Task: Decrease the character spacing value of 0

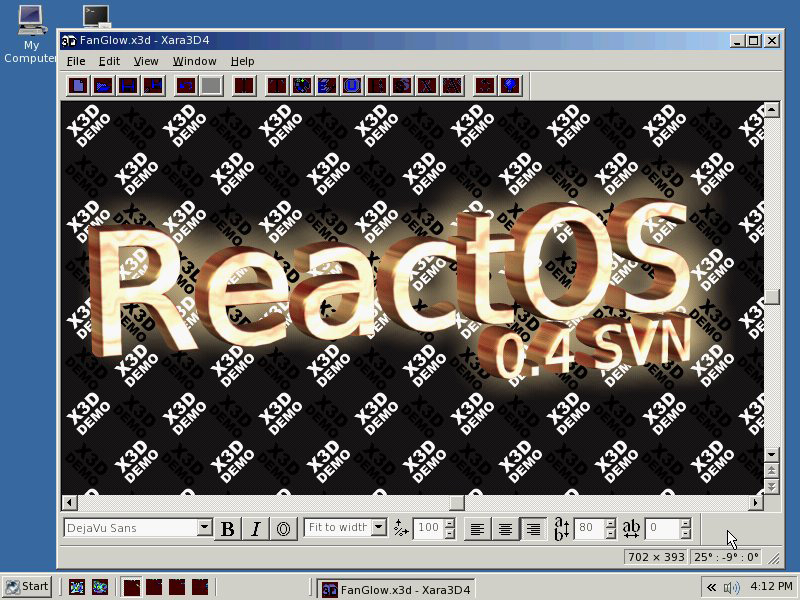Action: pos(686,534)
